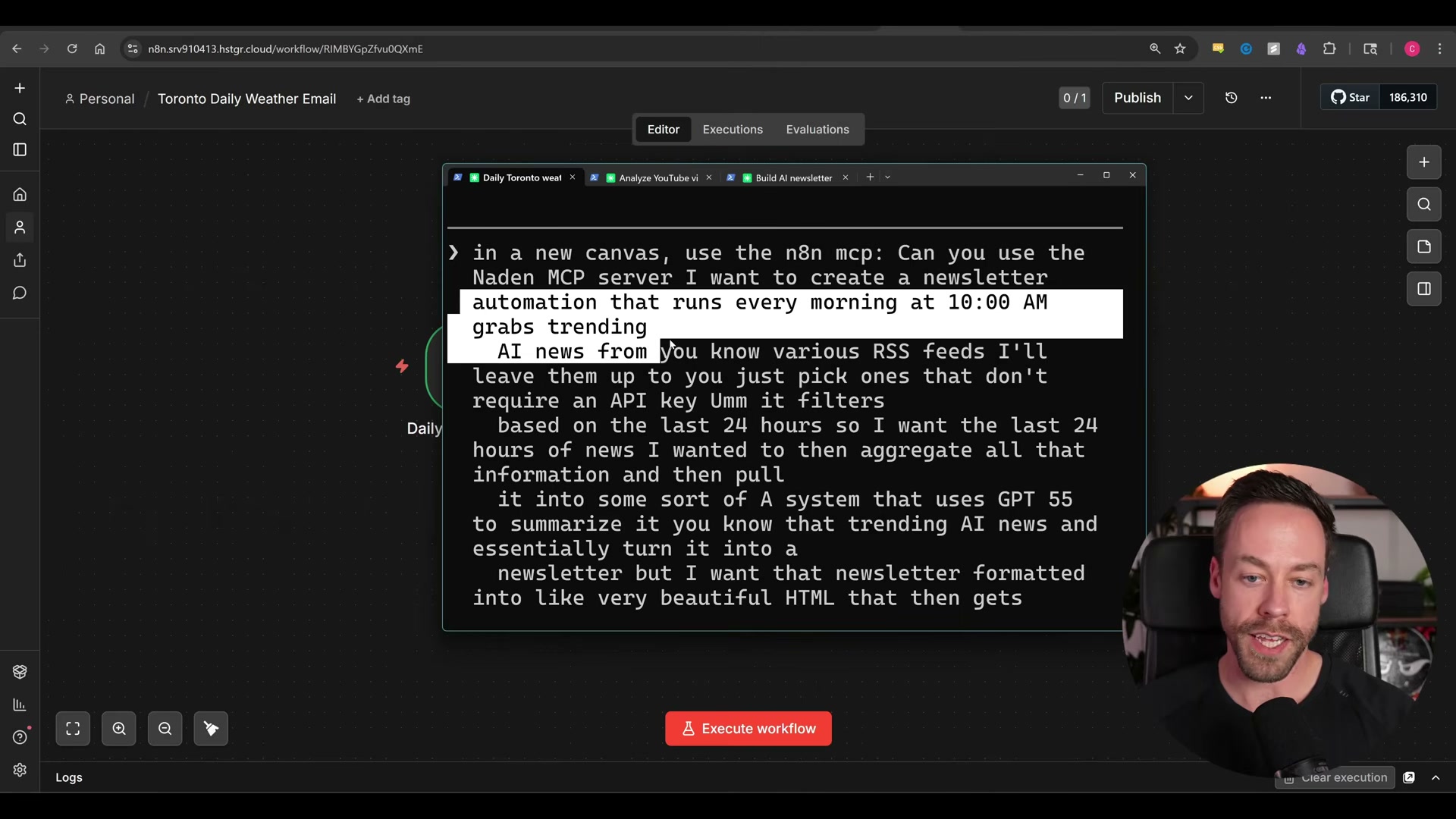
Task: Close the Analyze YouTube vi tab
Action: tap(709, 177)
